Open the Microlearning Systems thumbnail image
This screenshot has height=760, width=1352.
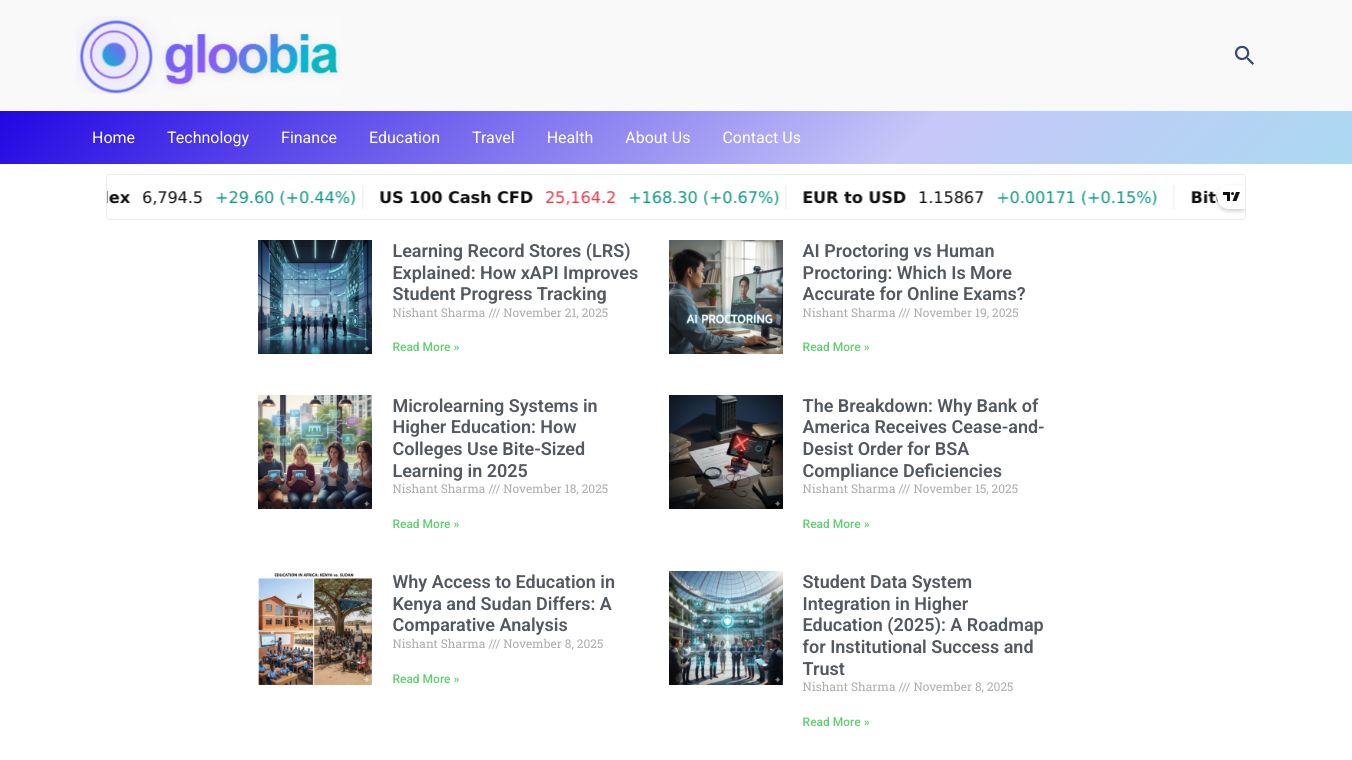click(315, 452)
